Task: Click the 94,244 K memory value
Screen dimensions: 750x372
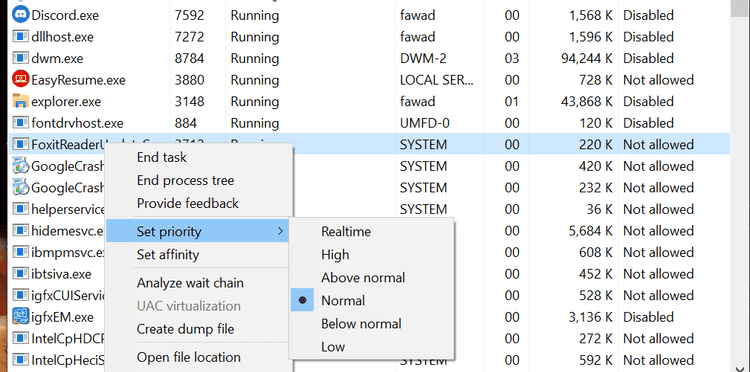Action: pos(587,58)
